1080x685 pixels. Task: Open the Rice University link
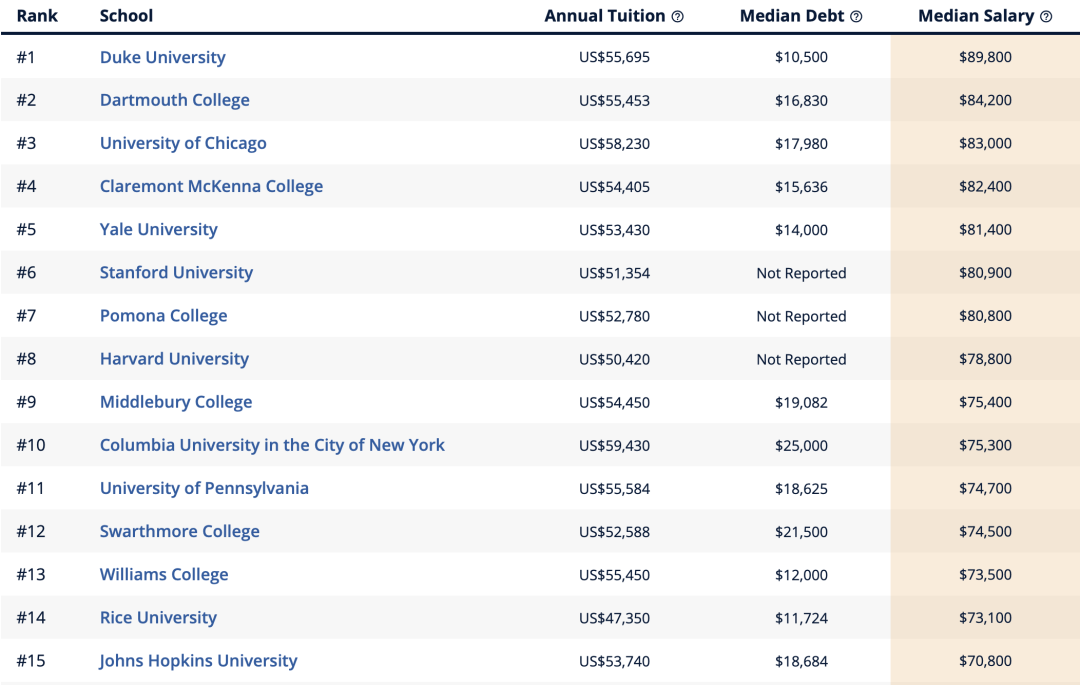click(x=158, y=618)
